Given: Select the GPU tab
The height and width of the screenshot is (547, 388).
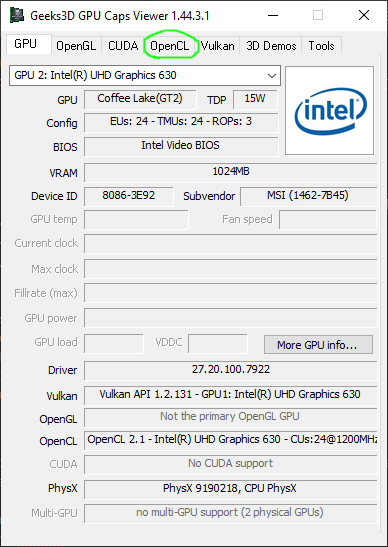Looking at the screenshot, I should pos(25,44).
